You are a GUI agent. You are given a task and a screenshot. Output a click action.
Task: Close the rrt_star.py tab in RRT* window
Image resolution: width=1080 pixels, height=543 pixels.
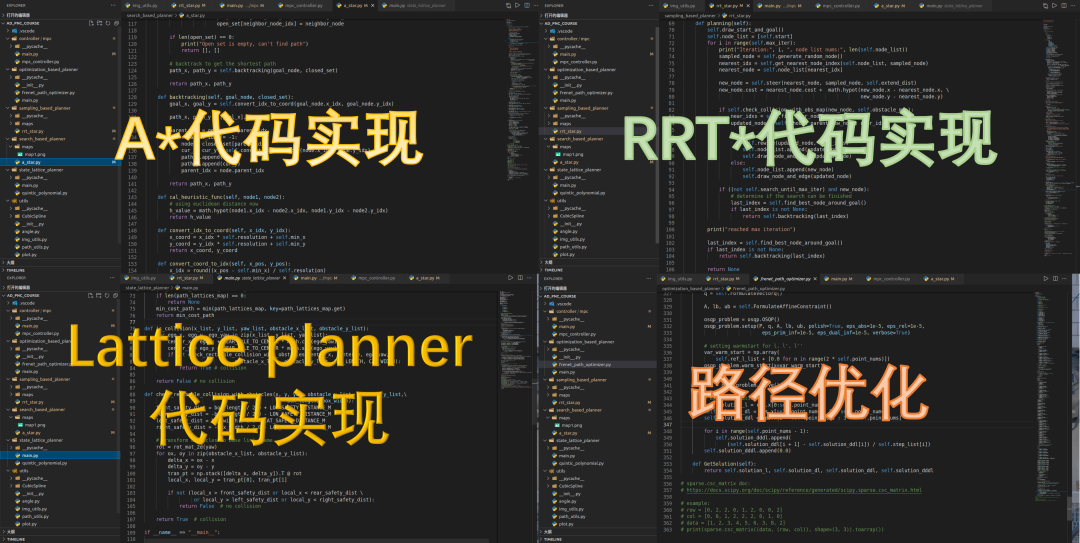(x=748, y=6)
